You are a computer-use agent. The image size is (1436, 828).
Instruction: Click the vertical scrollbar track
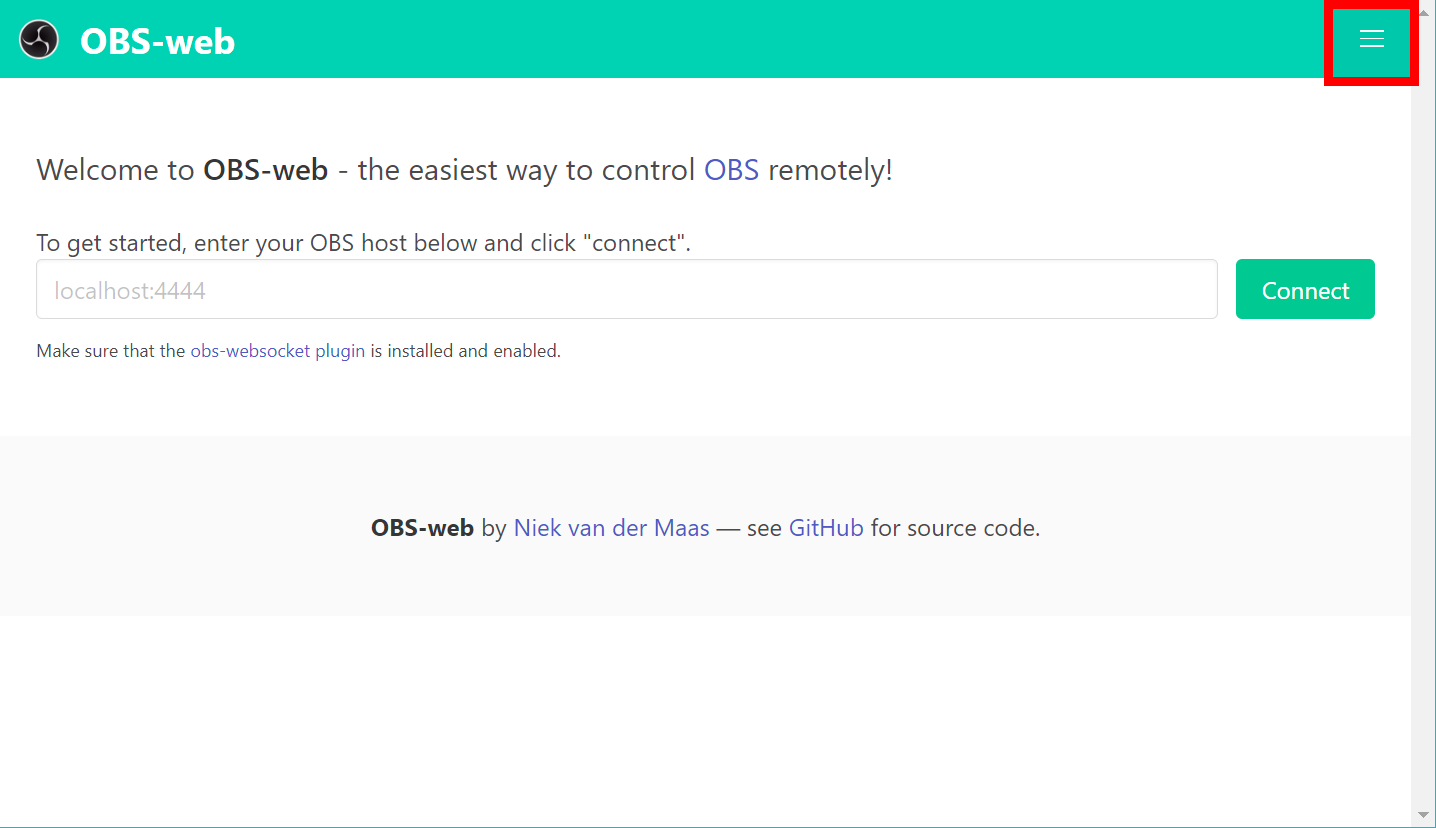(1423, 400)
